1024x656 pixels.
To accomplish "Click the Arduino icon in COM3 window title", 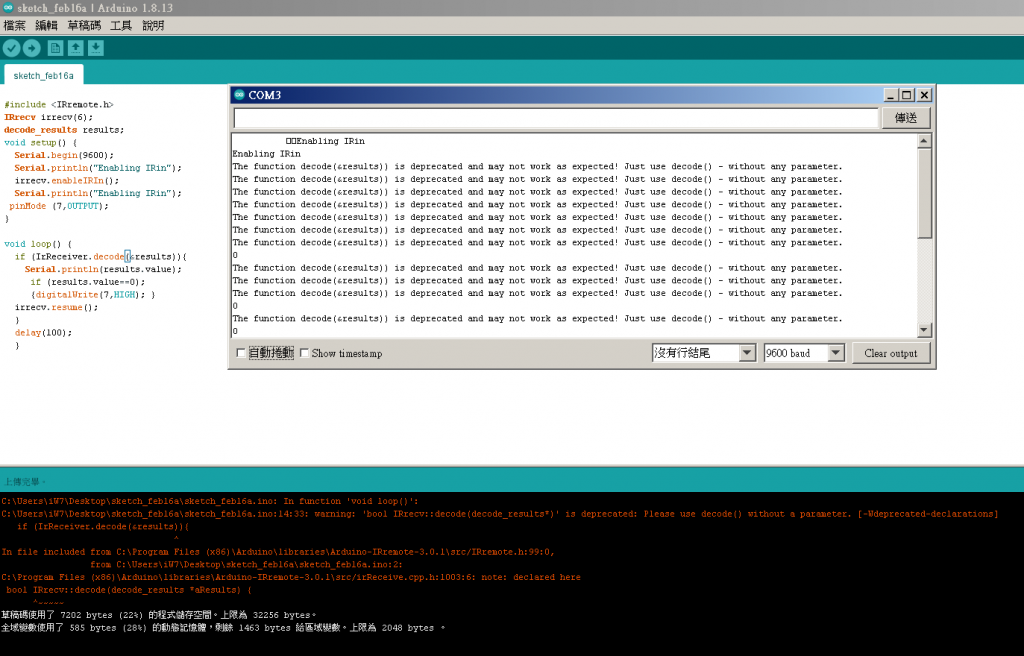I will [x=239, y=95].
